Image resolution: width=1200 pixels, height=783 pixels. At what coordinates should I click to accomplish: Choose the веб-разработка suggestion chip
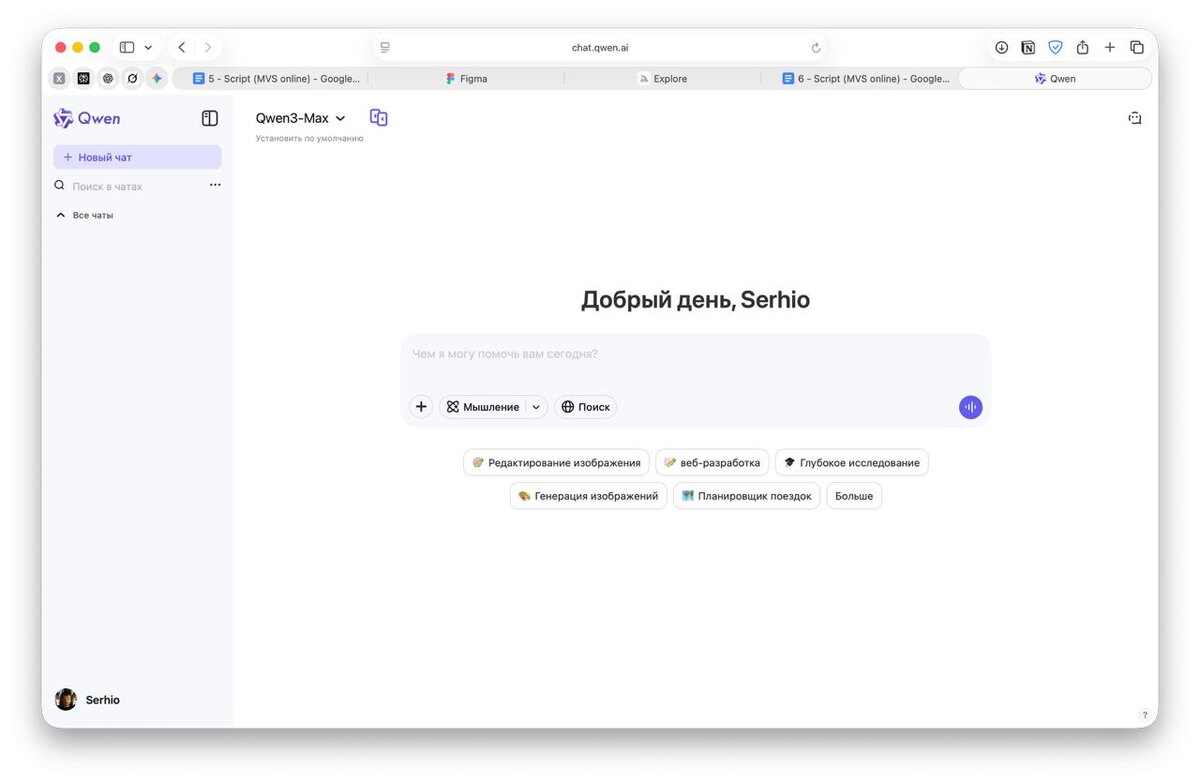[712, 463]
